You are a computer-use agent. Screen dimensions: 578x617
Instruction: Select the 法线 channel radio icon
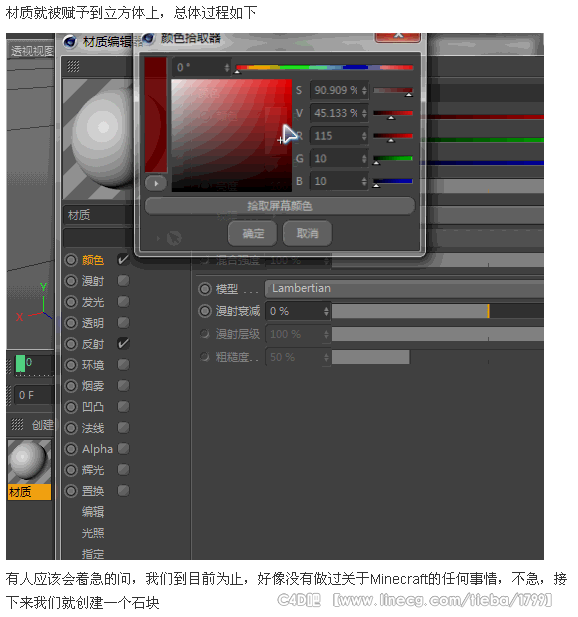(x=71, y=428)
